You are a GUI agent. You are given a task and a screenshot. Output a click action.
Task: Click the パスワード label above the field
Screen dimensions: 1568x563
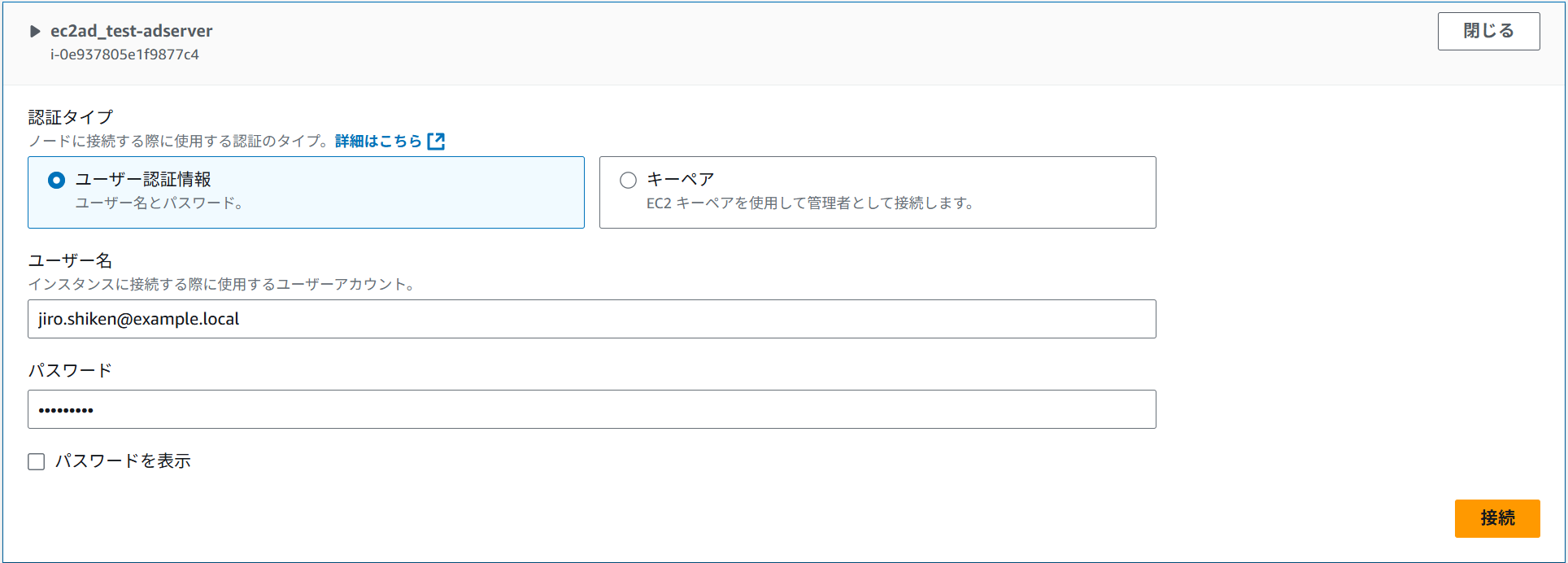click(x=70, y=370)
